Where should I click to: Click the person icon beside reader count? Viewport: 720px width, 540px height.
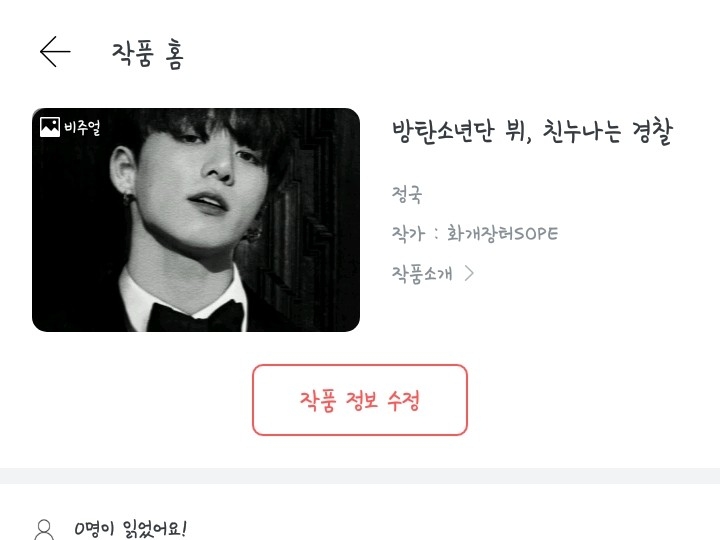pyautogui.click(x=44, y=530)
